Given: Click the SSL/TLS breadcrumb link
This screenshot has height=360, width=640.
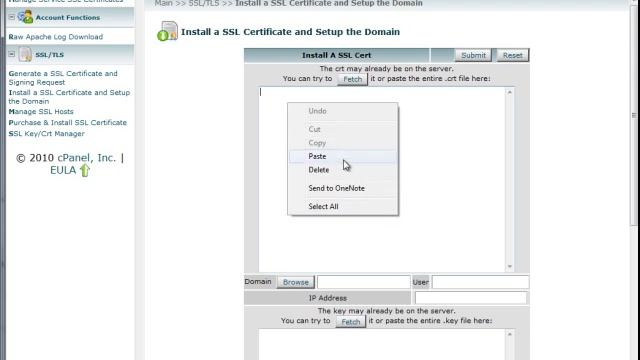Looking at the screenshot, I should (x=204, y=3).
